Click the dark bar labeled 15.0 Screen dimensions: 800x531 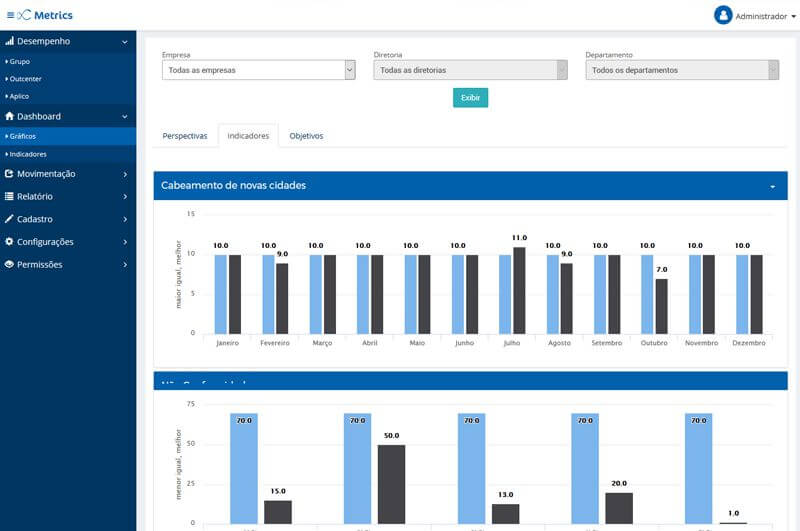click(x=278, y=512)
